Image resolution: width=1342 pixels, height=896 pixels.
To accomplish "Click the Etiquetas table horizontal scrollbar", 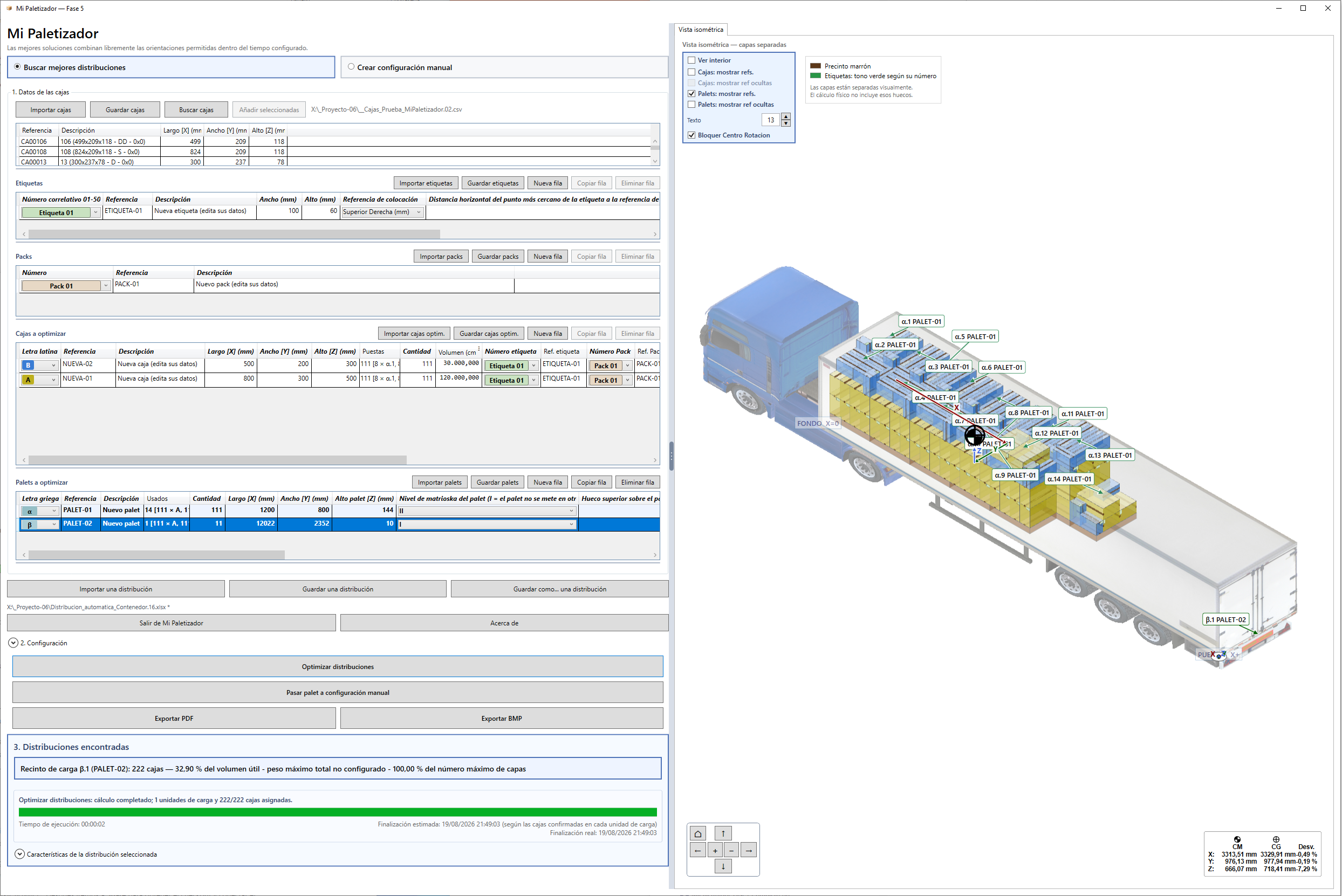I will point(234,235).
